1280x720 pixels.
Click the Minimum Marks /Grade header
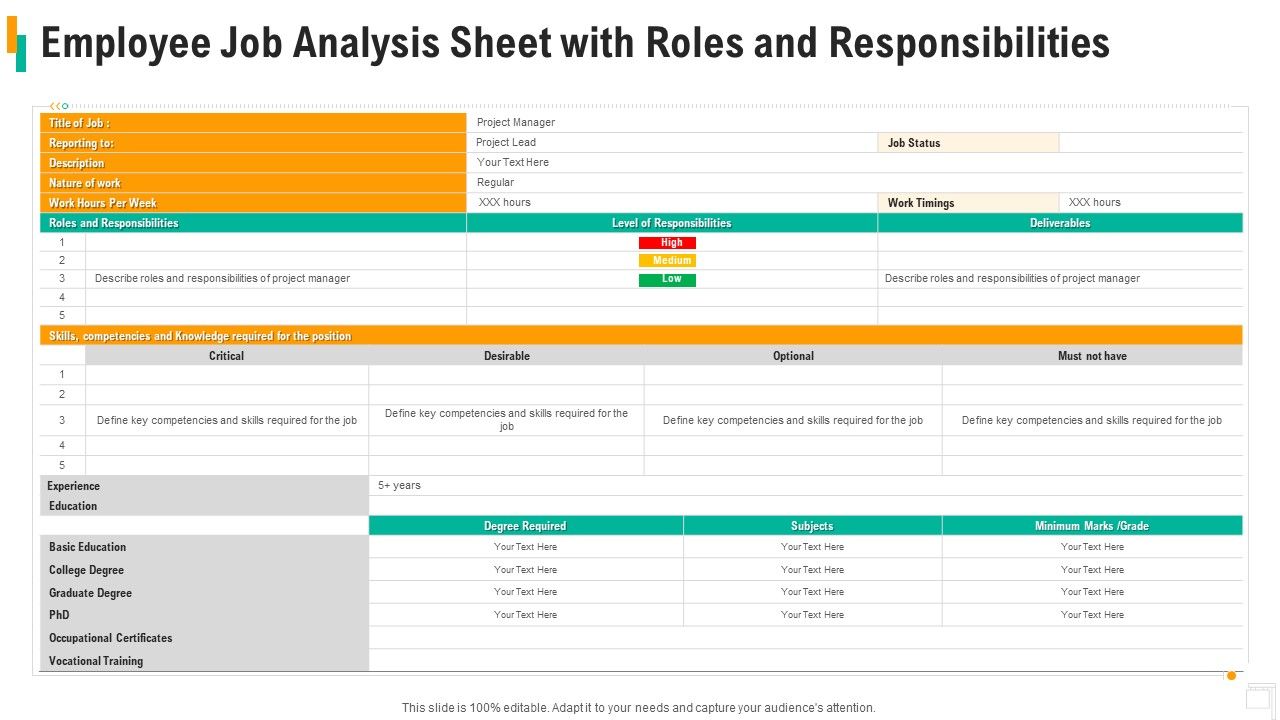click(x=1092, y=526)
